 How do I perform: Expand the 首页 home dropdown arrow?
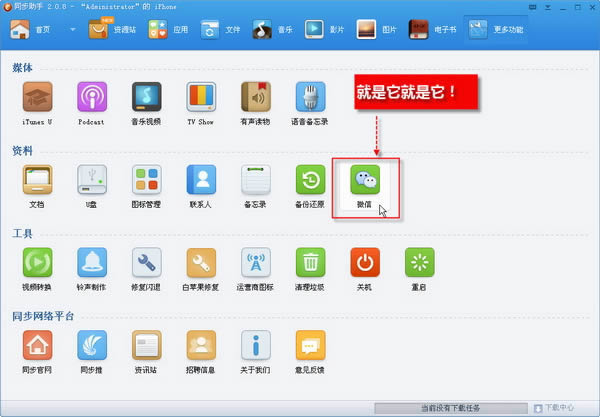73,31
